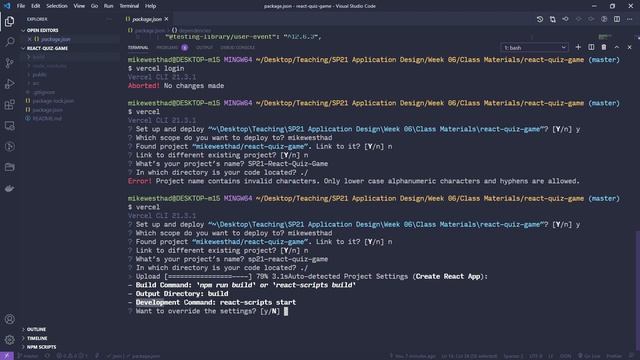
Task: Open the terminal selector dropdown showing bash
Action: [x=534, y=48]
